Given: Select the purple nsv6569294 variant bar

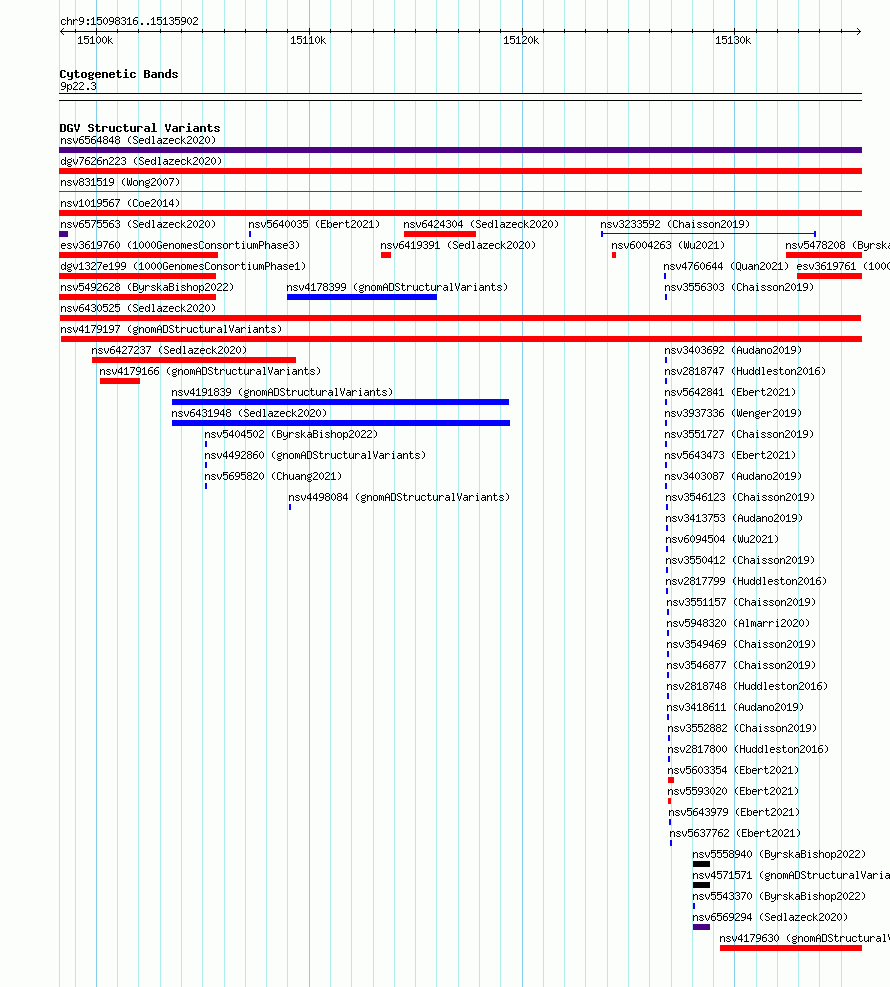Looking at the screenshot, I should 701,927.
